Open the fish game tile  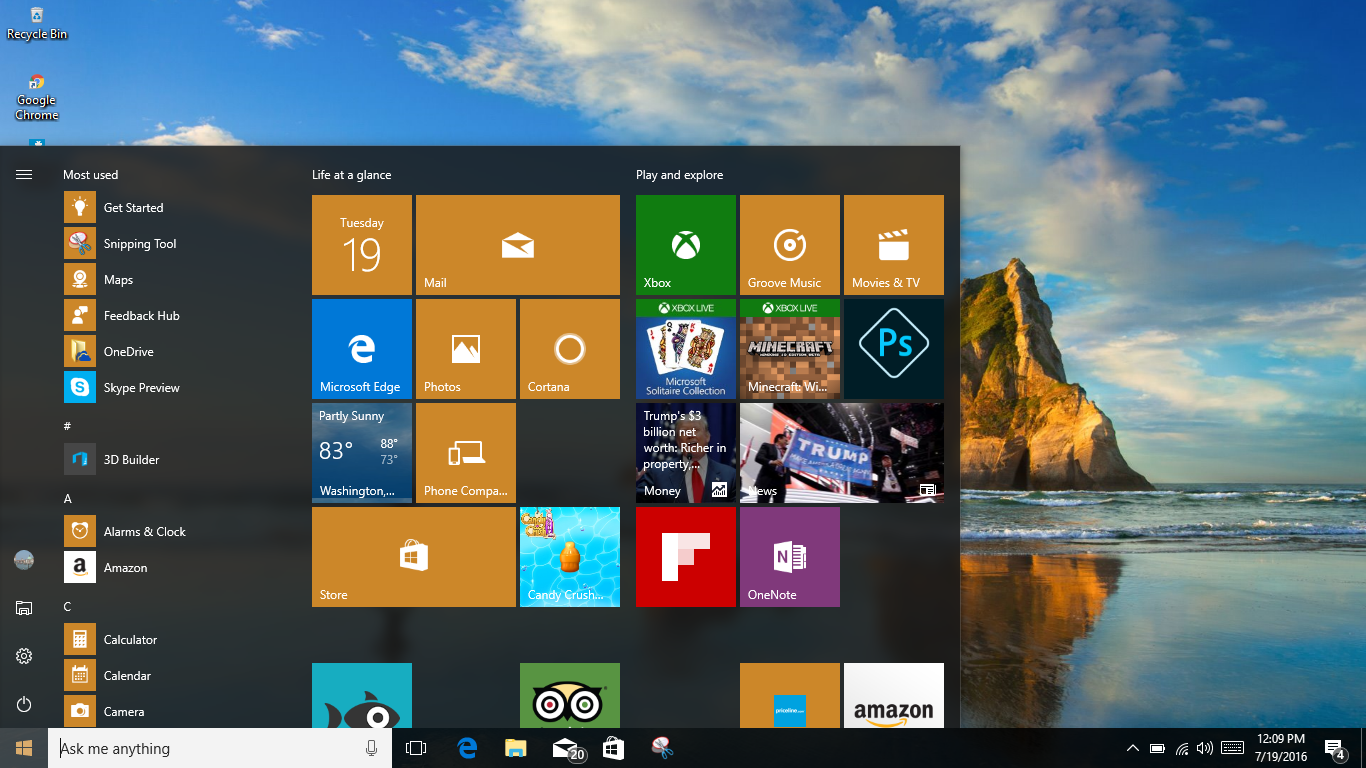pos(362,695)
